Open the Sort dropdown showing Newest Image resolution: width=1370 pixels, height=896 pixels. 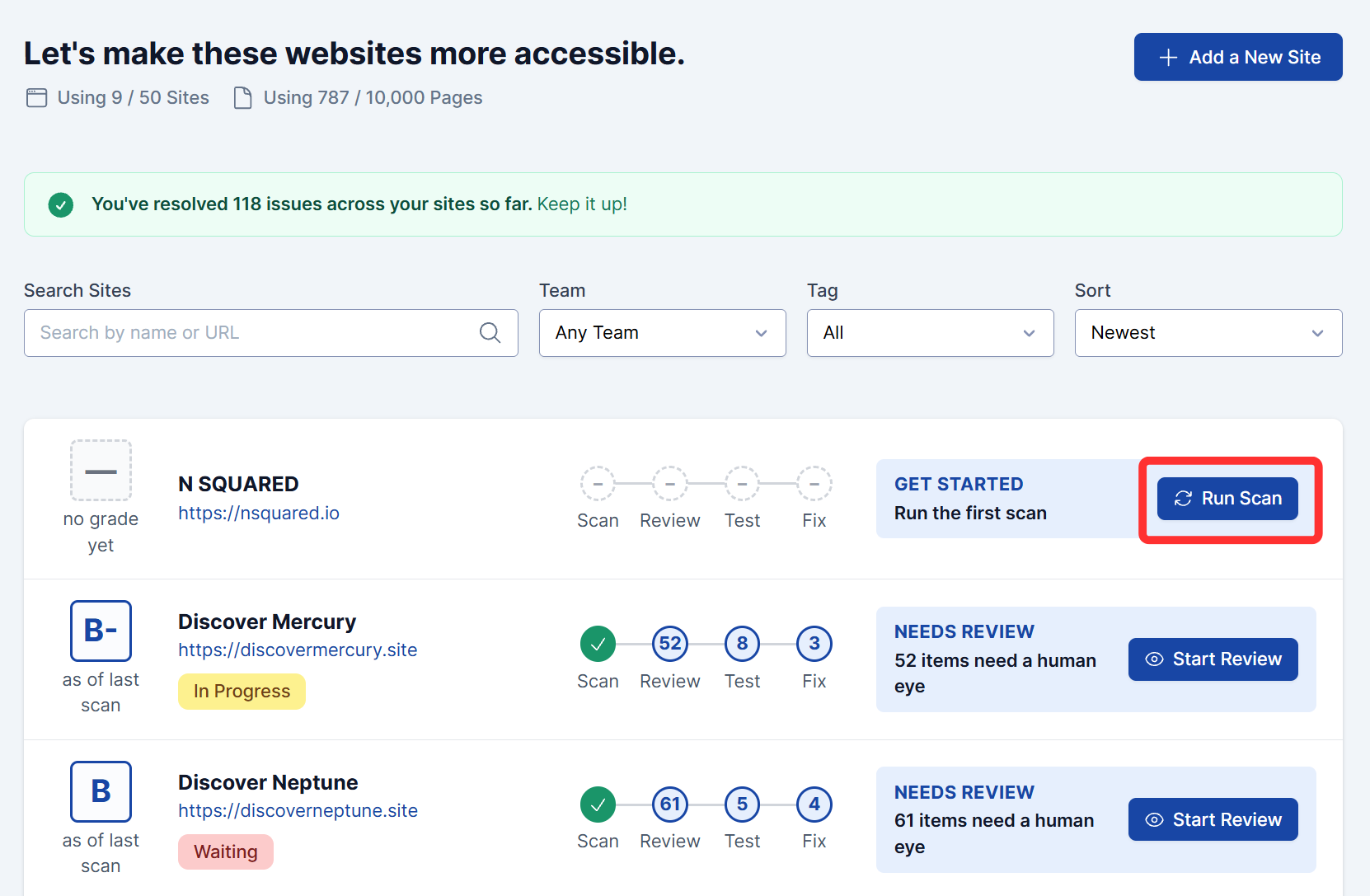[x=1208, y=333]
